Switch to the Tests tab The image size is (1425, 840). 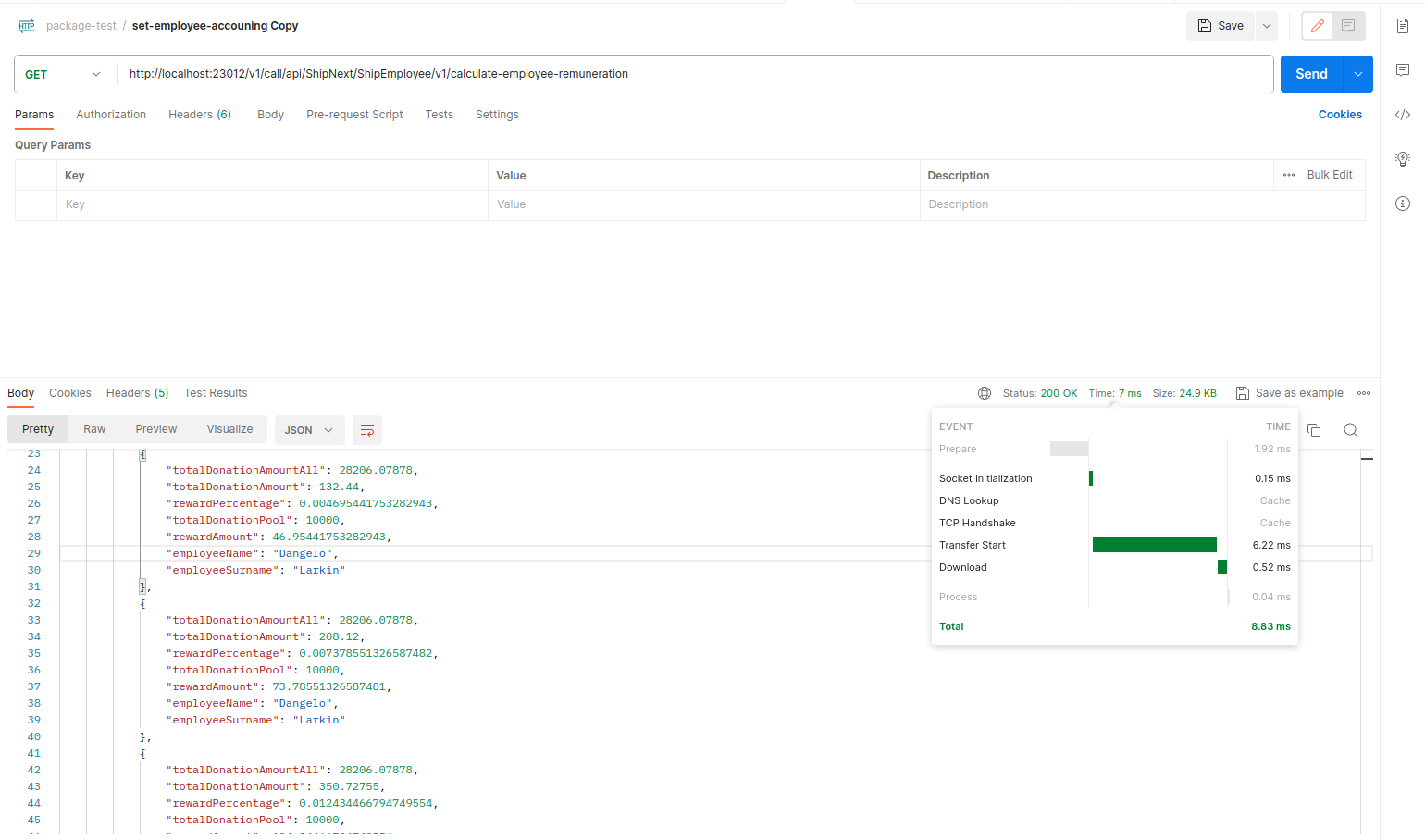tap(440, 115)
